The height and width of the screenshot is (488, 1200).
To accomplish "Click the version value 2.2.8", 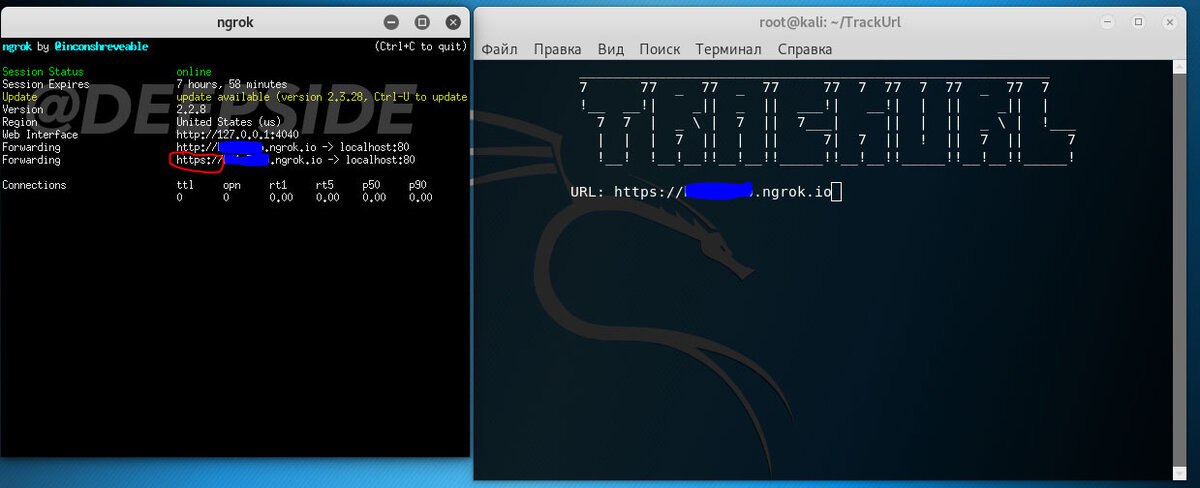I will click(192, 110).
